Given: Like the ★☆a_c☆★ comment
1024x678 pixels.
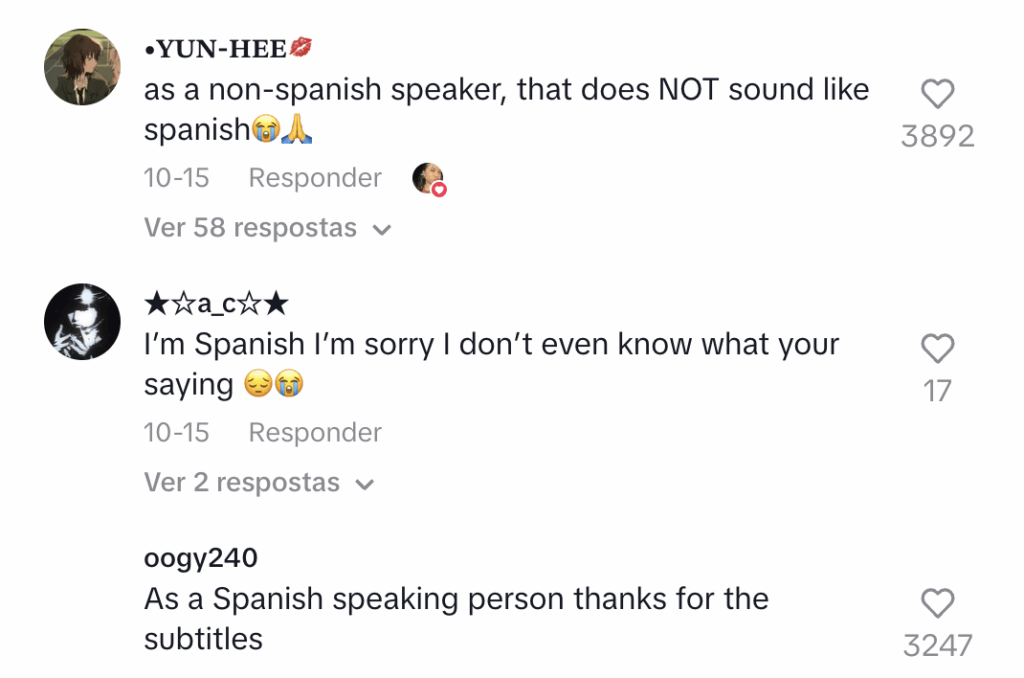Looking at the screenshot, I should tap(937, 348).
